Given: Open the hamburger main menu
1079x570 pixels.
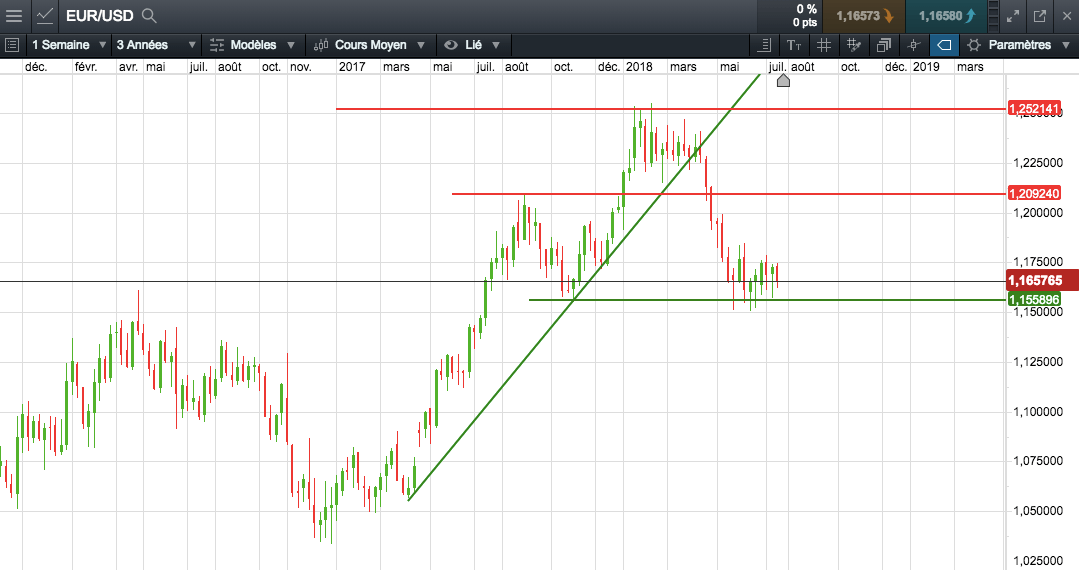Looking at the screenshot, I should coord(14,16).
